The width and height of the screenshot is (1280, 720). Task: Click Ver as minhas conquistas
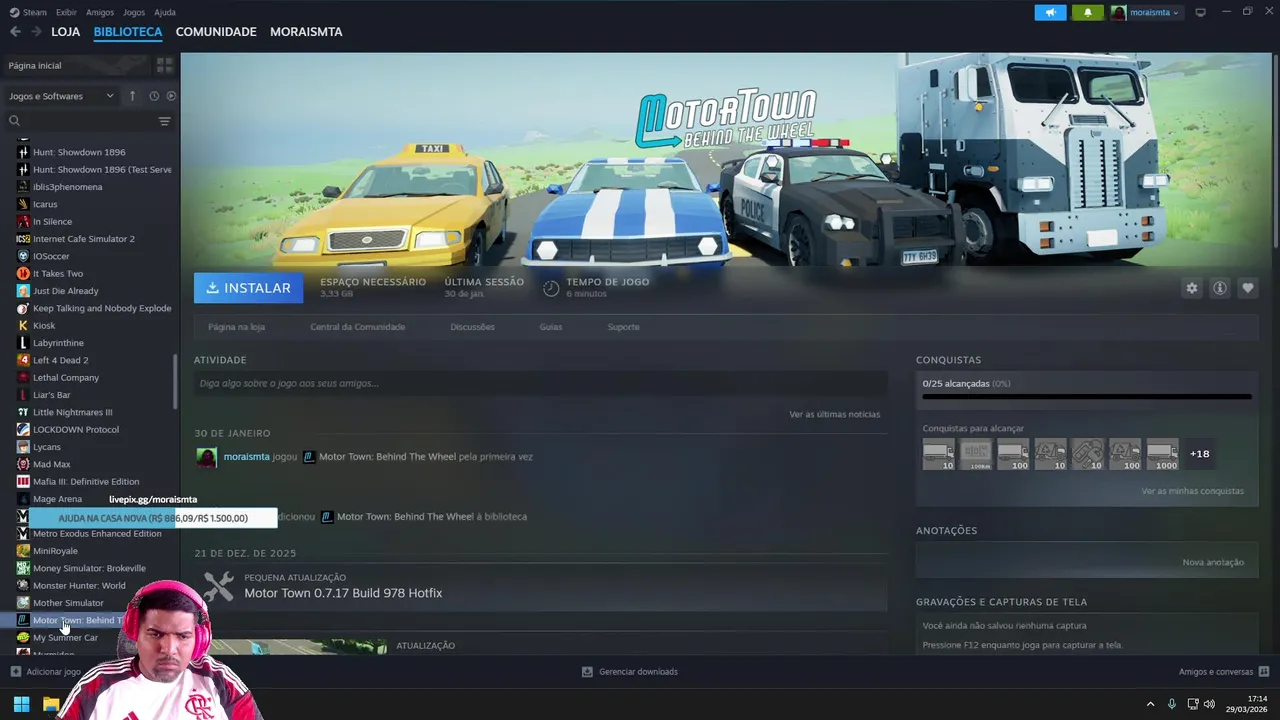click(1192, 491)
